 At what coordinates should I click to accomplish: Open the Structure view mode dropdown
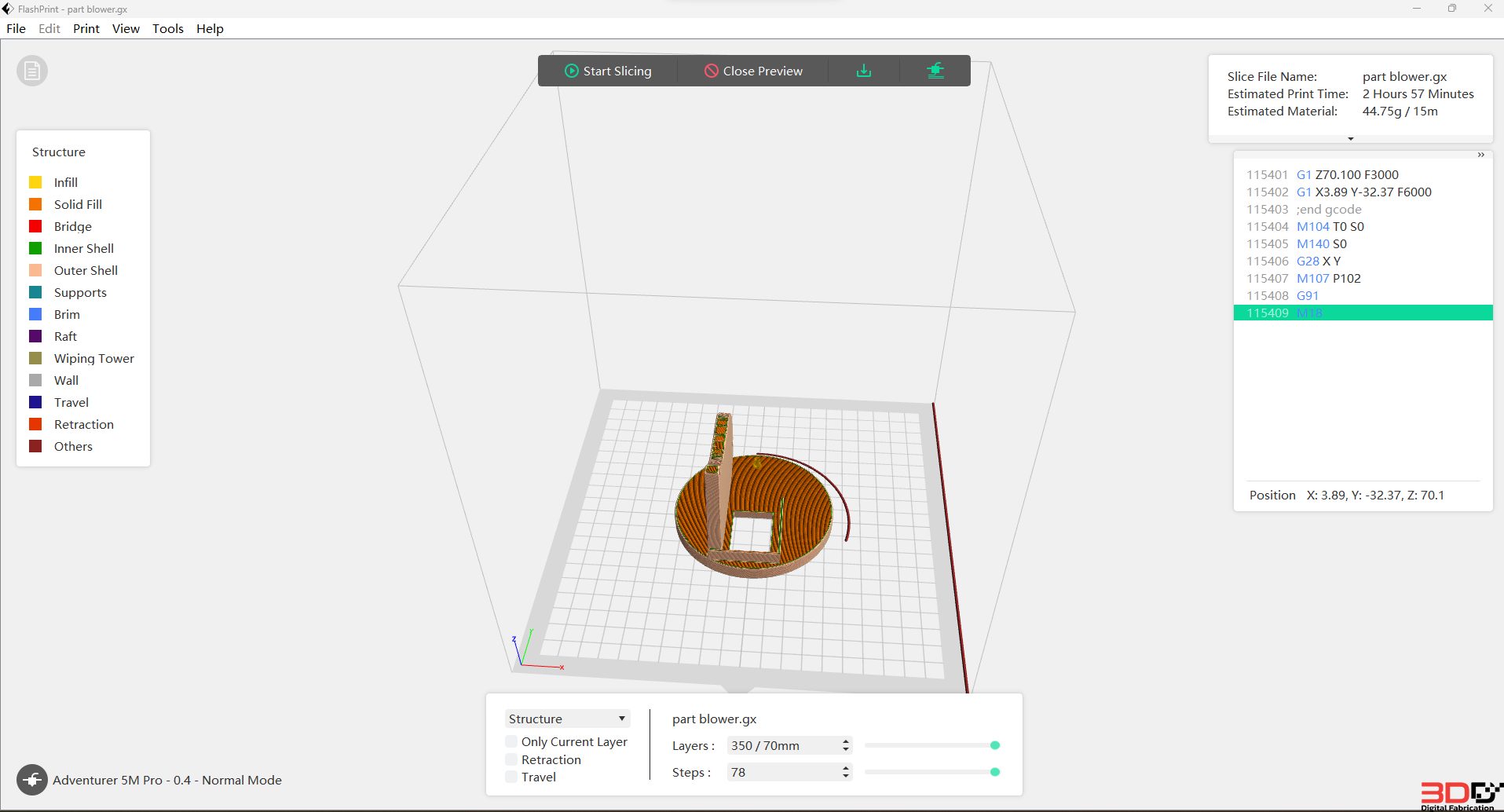coord(567,718)
